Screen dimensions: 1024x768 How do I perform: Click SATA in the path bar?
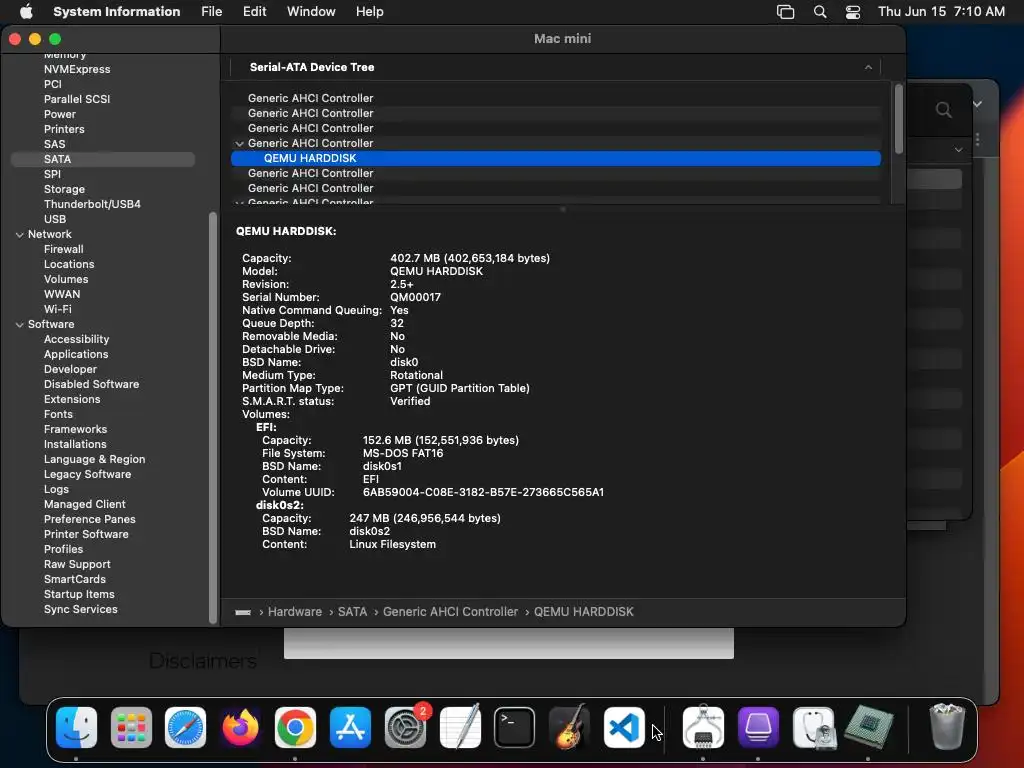click(x=352, y=612)
